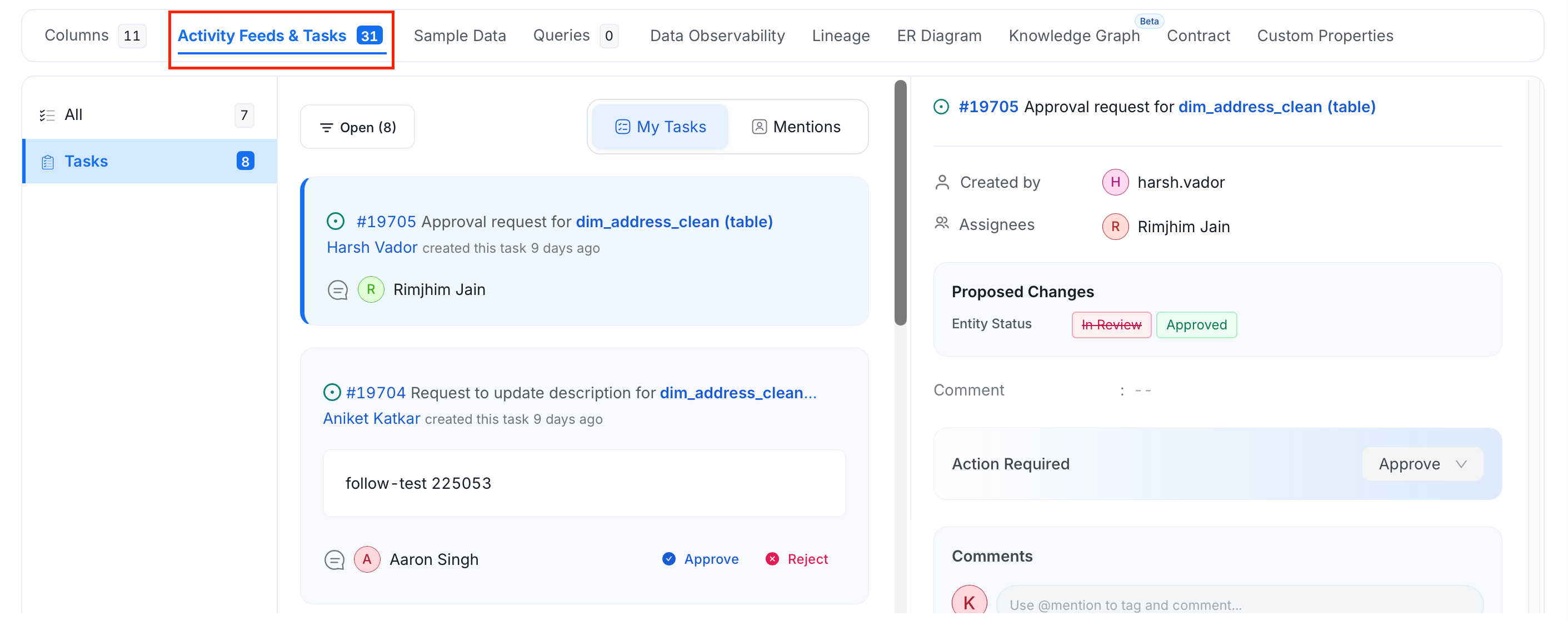
Task: Click the Approved status tag
Action: click(1196, 325)
